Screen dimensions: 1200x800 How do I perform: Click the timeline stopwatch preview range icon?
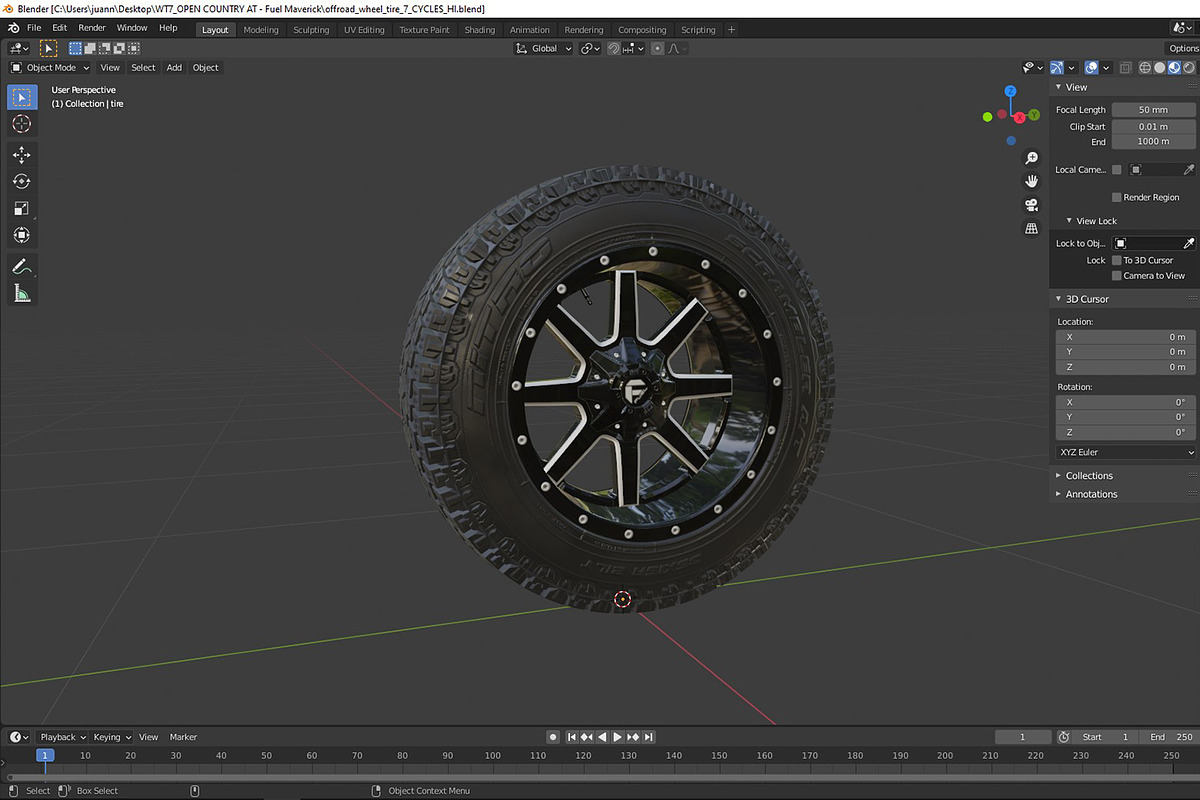pyautogui.click(x=1064, y=737)
